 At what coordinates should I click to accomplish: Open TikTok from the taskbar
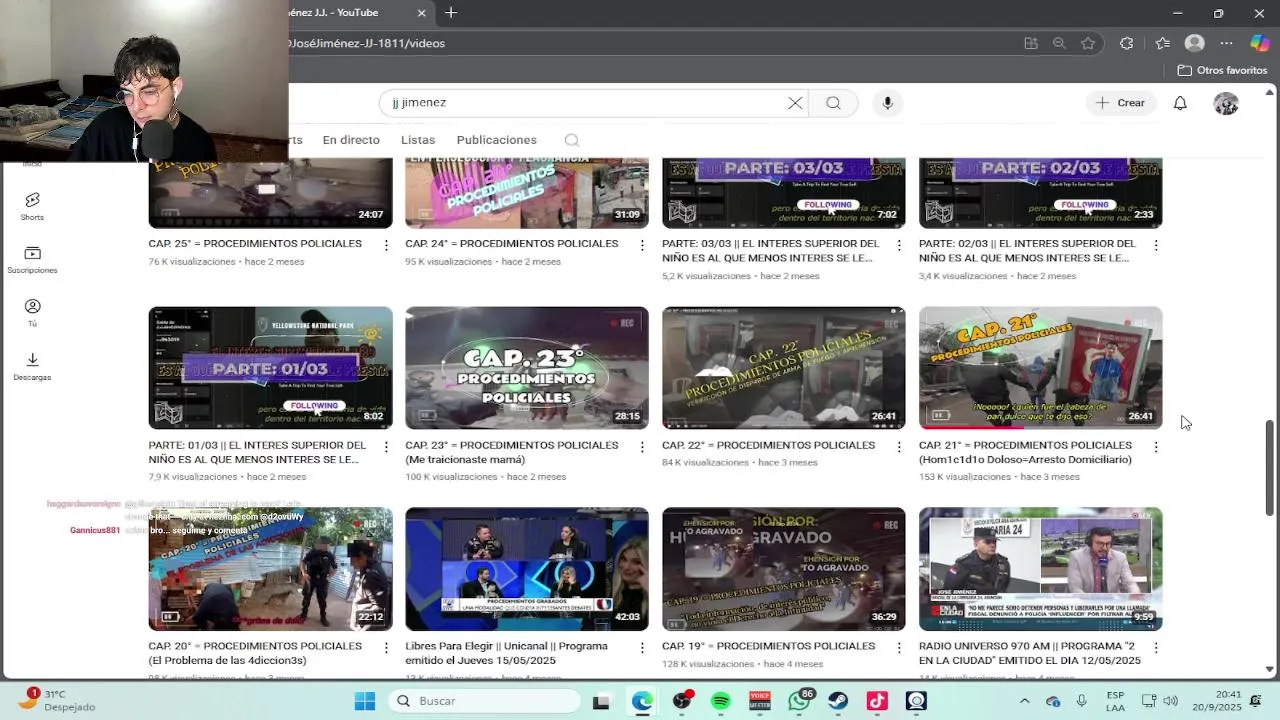[877, 701]
